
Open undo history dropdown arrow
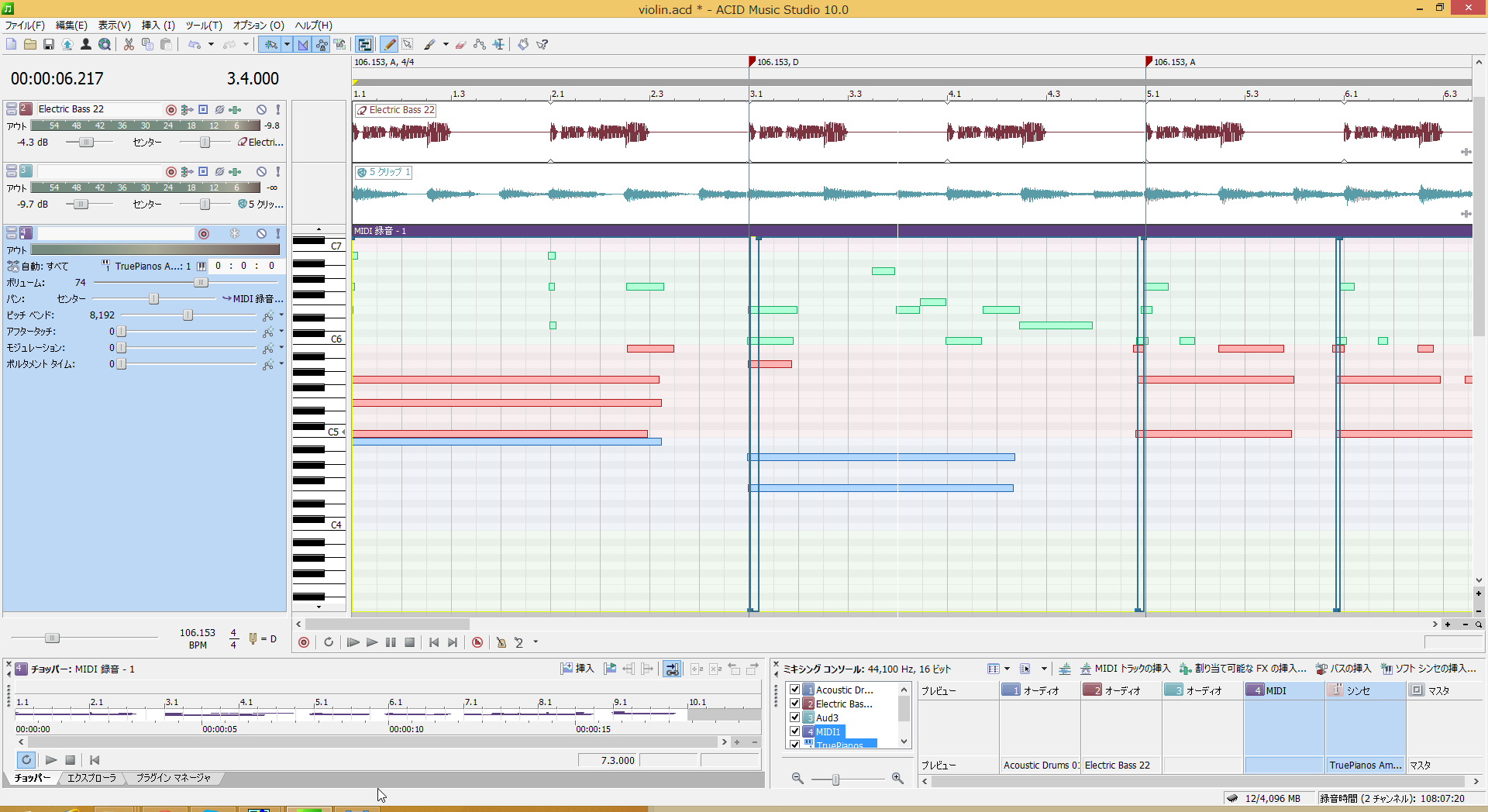[211, 44]
